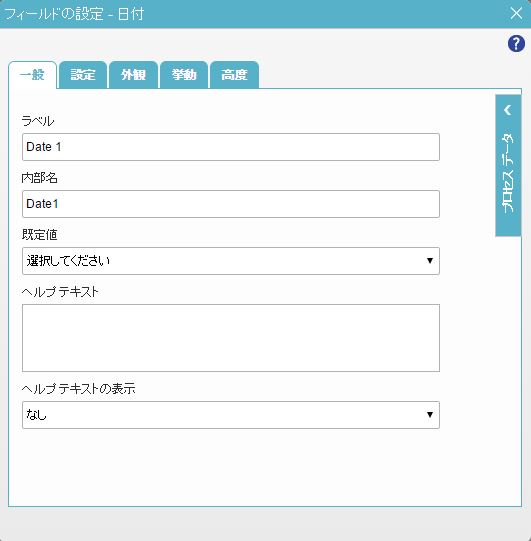The image size is (531, 541).
Task: Click the 内部名 caption text
Action: click(40, 178)
